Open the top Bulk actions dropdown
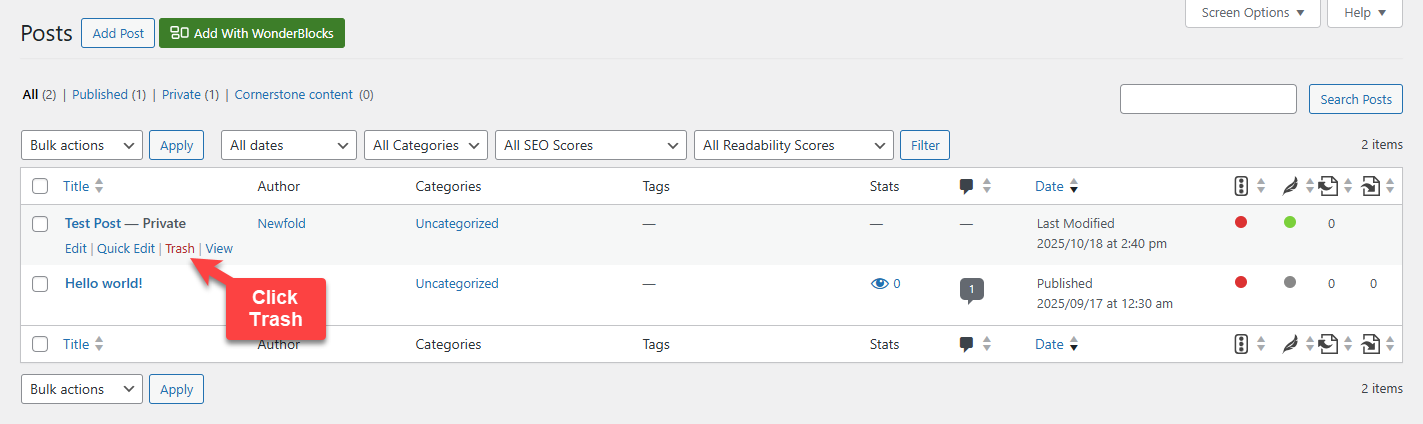Screen dimensions: 1423x424 tap(82, 145)
